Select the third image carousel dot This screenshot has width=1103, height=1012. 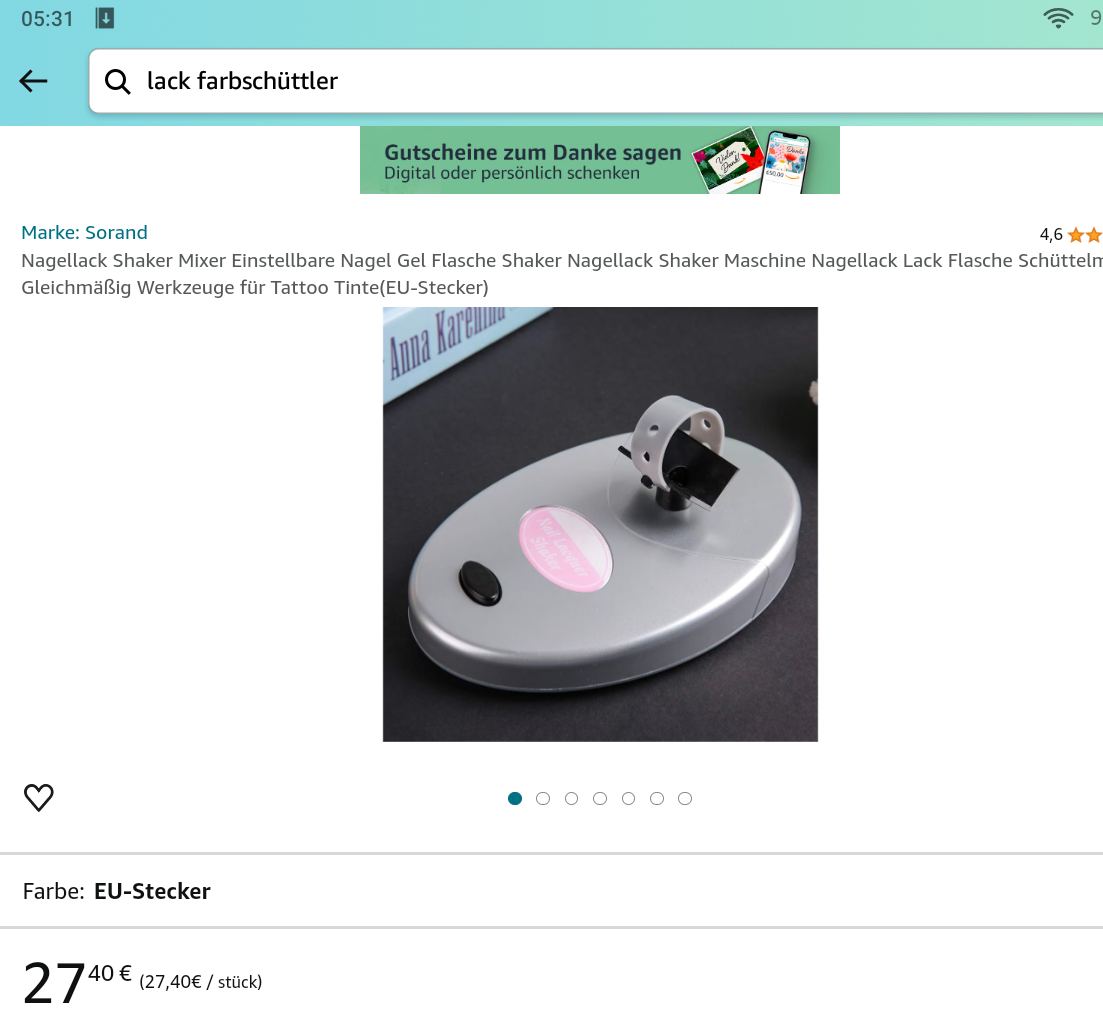571,798
